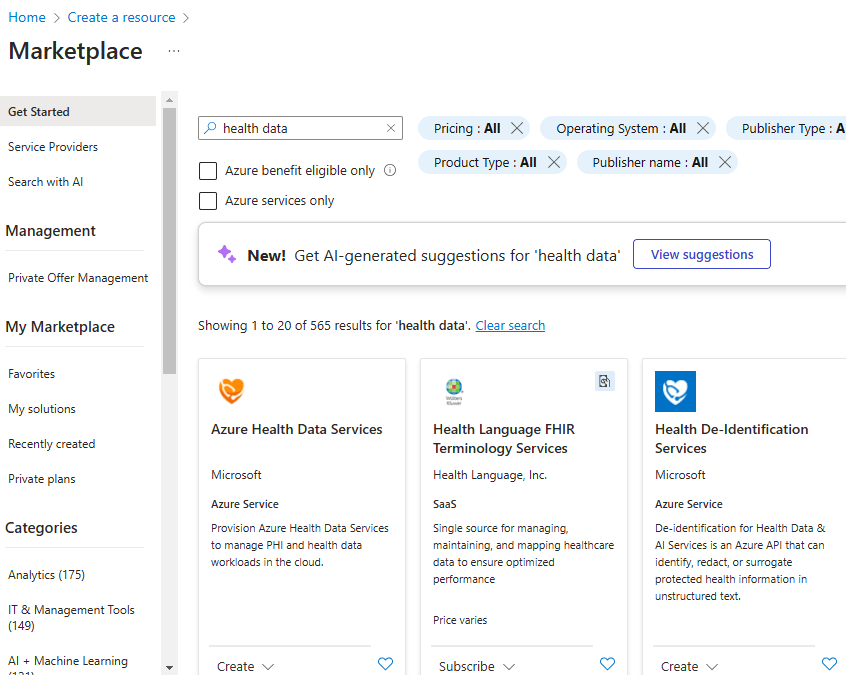846x675 pixels.
Task: Select Favorites under My Marketplace
Action: click(x=31, y=374)
